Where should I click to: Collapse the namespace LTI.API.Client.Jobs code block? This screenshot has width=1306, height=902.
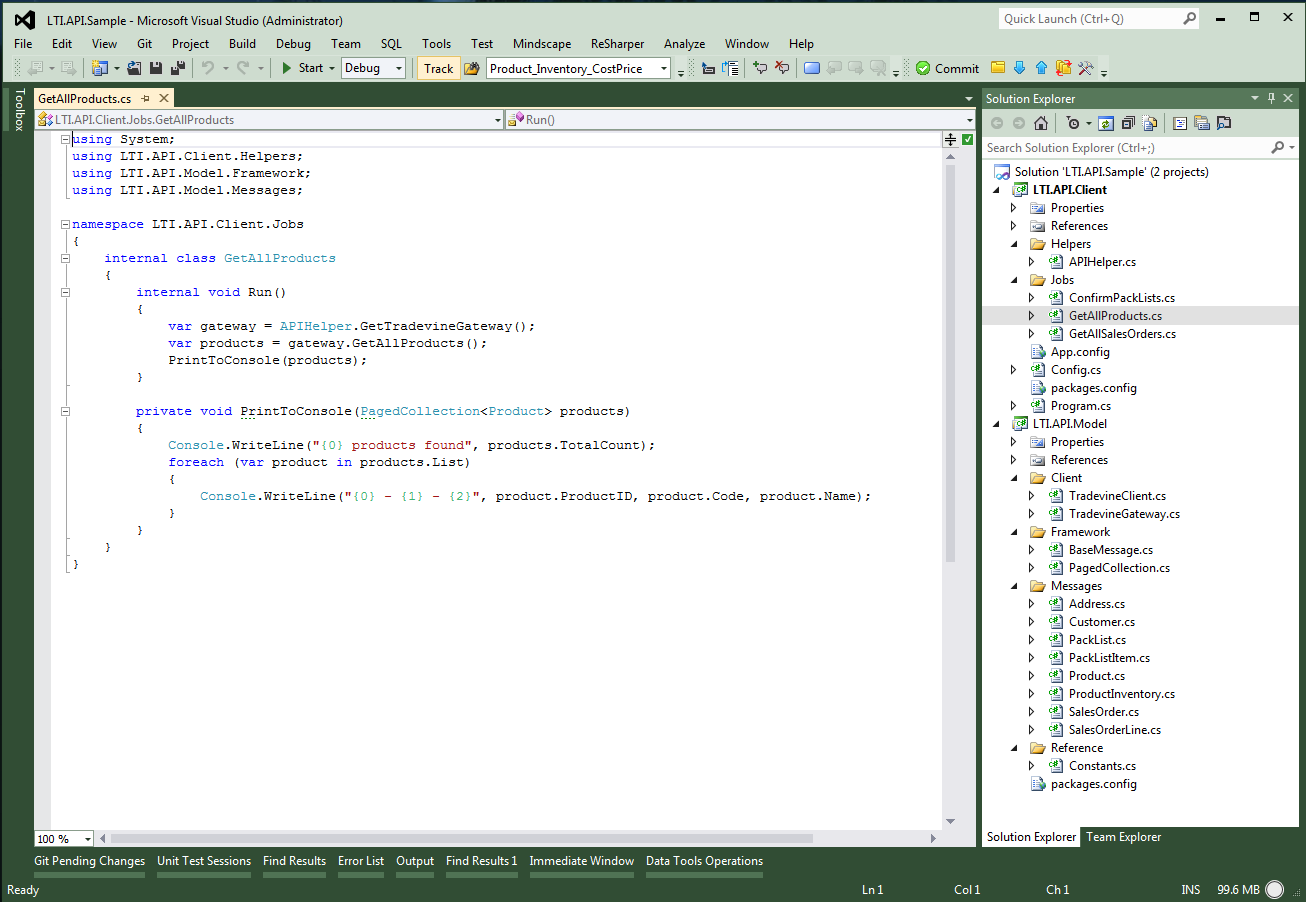coord(65,224)
